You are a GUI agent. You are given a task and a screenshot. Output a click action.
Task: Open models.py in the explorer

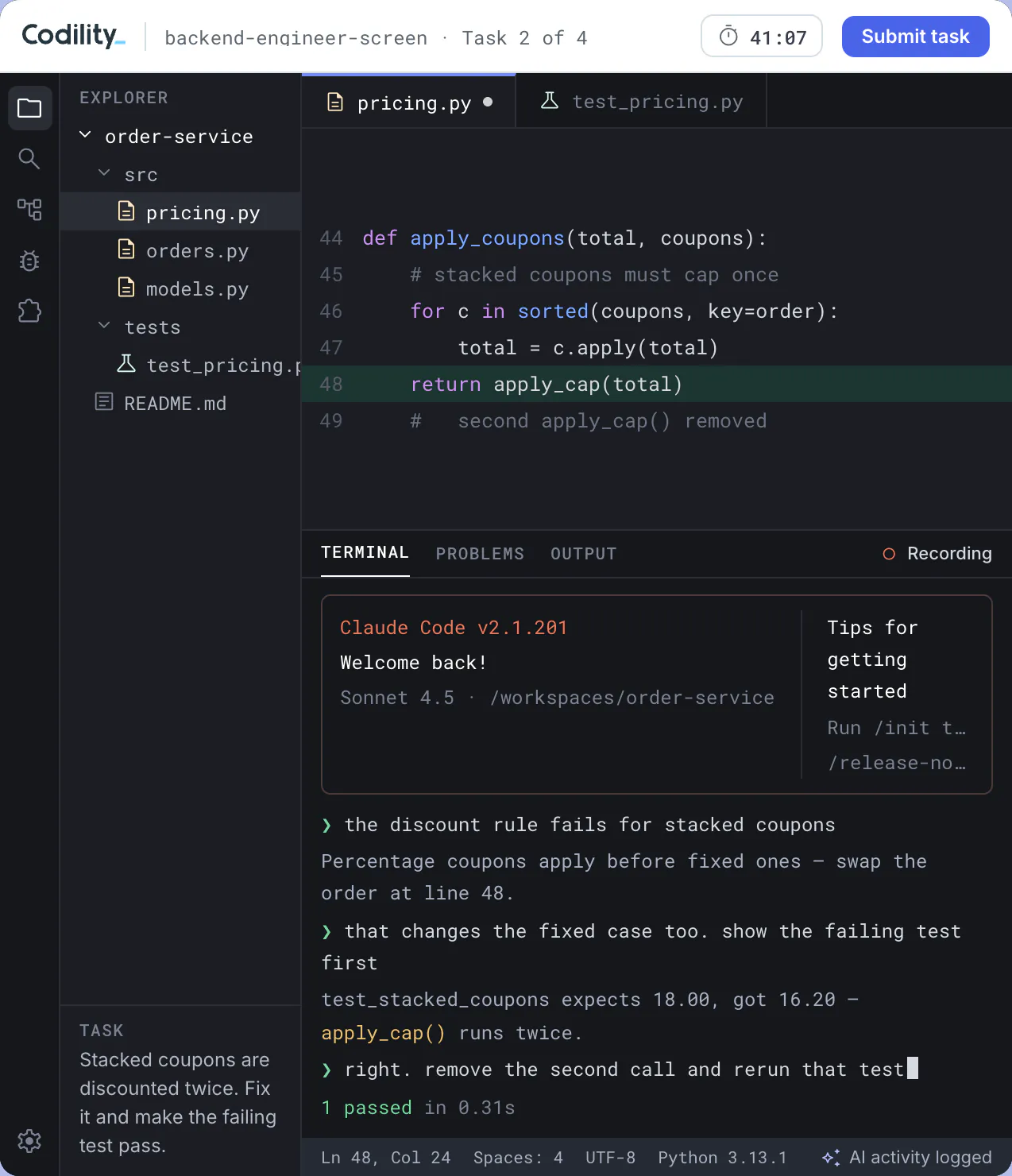pos(180,288)
